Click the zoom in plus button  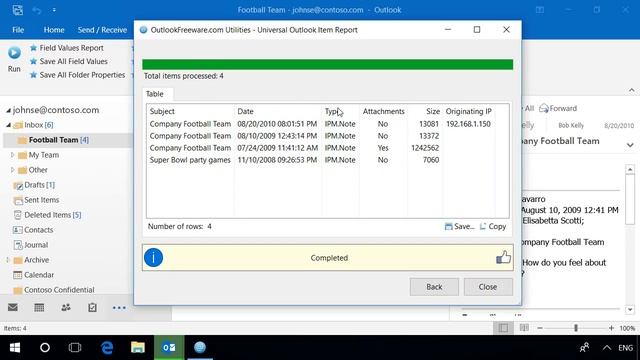point(611,328)
